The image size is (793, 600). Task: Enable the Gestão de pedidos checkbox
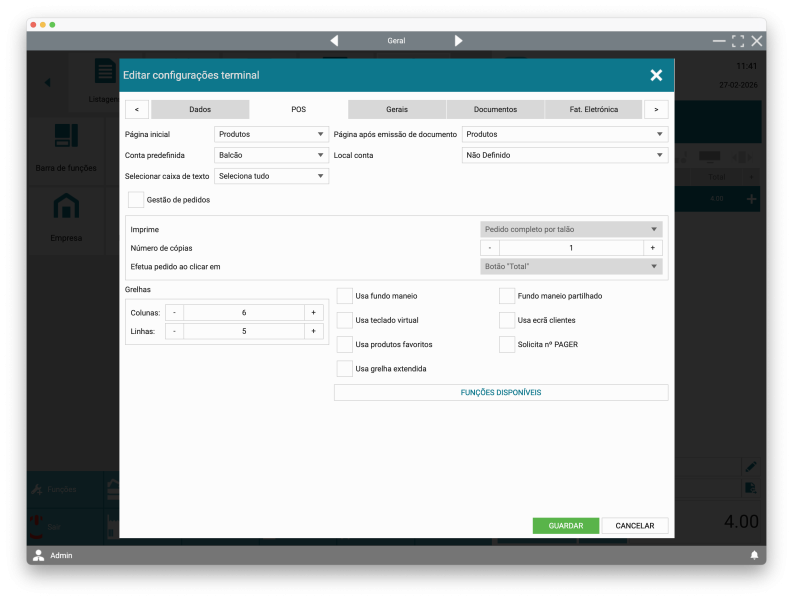(x=136, y=200)
